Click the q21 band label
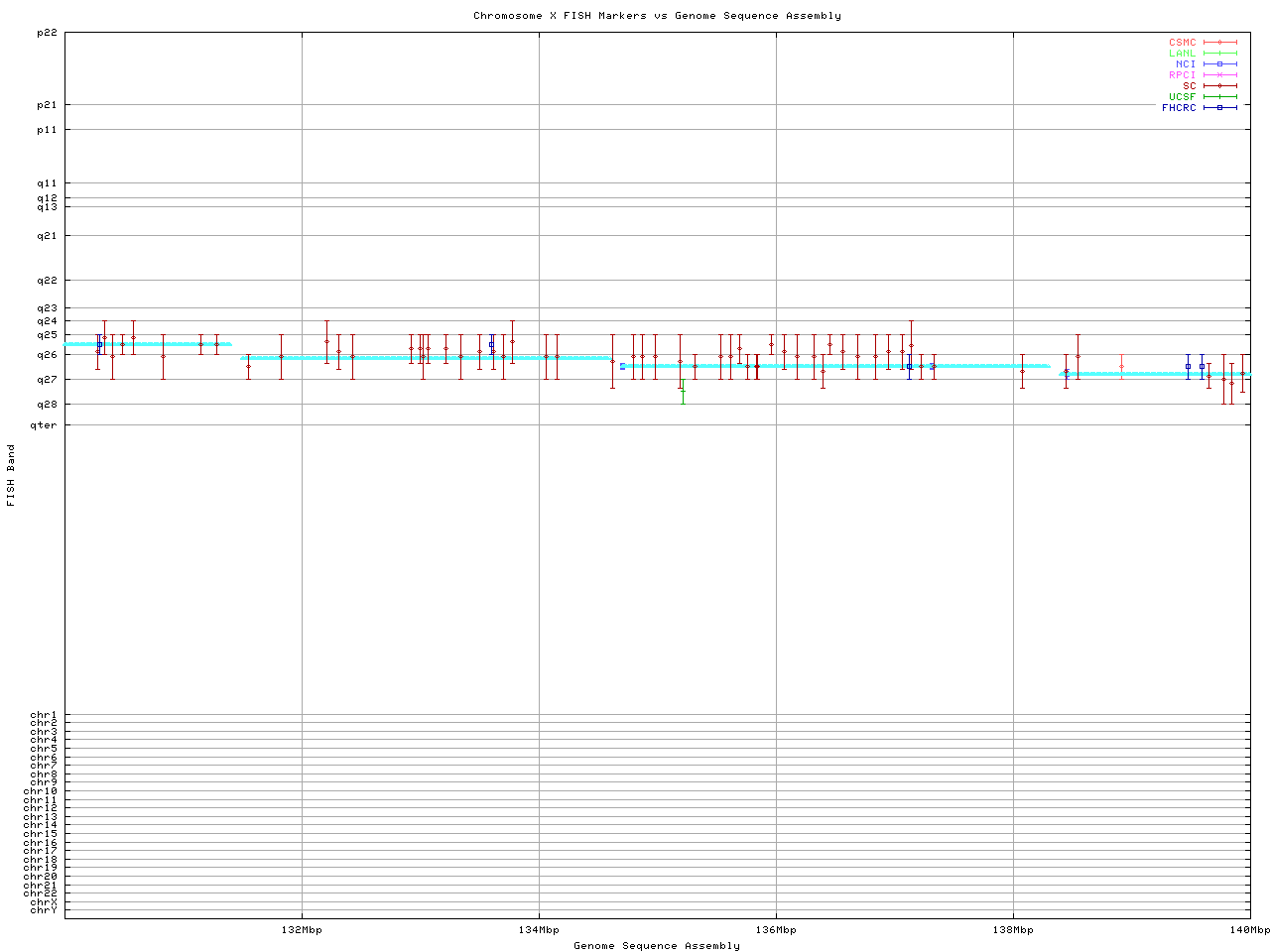 [x=47, y=236]
